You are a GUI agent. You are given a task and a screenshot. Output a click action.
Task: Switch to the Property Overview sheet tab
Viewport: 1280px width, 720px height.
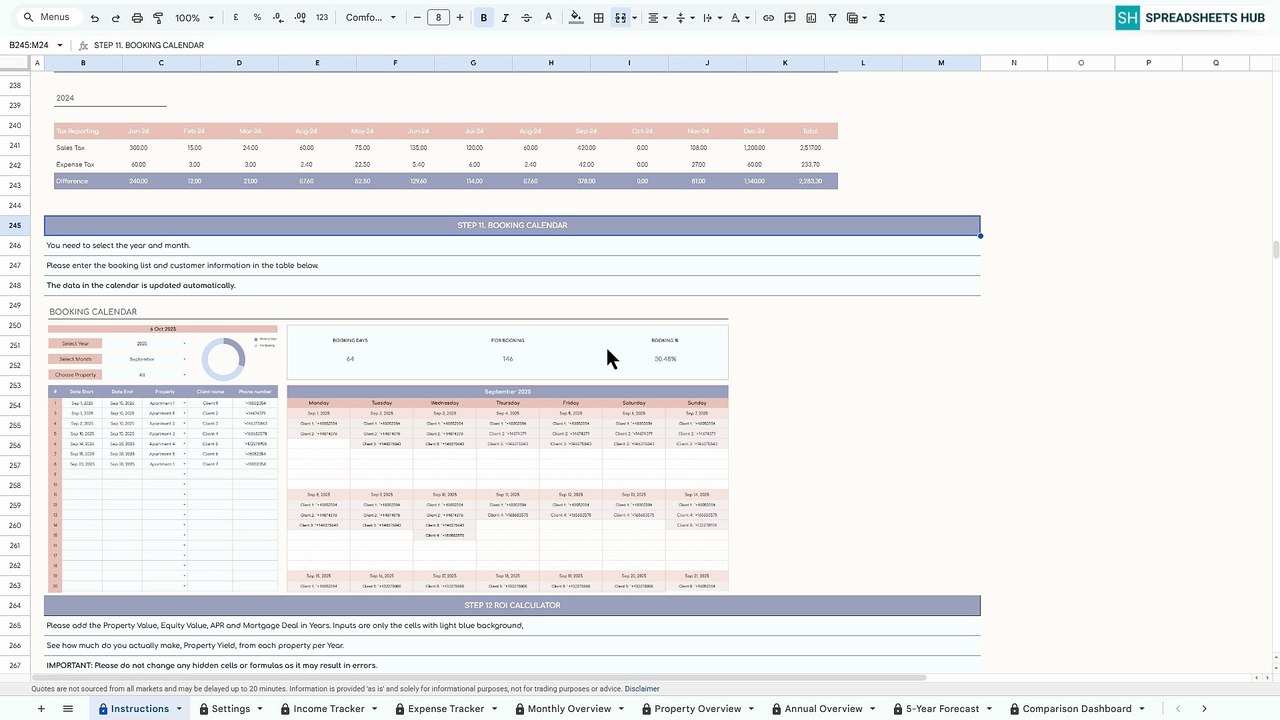click(697, 709)
